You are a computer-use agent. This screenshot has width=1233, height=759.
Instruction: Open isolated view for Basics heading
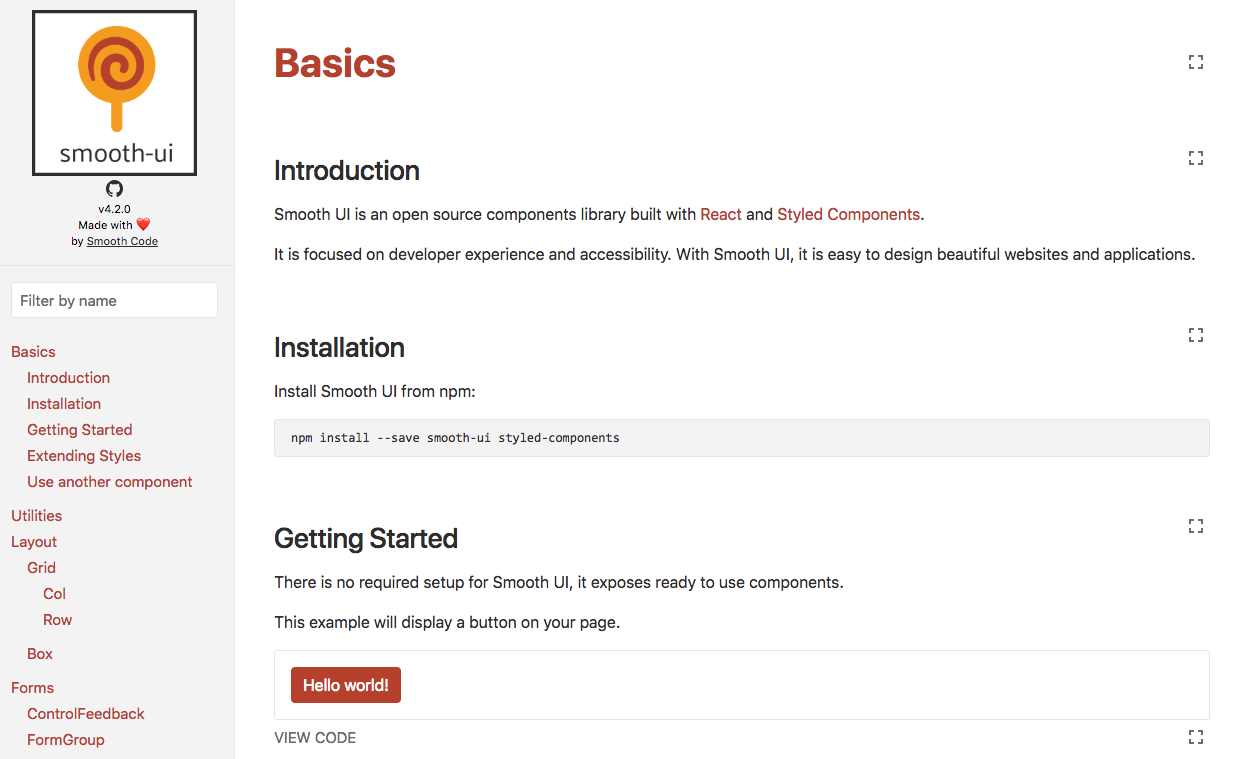tap(1195, 62)
